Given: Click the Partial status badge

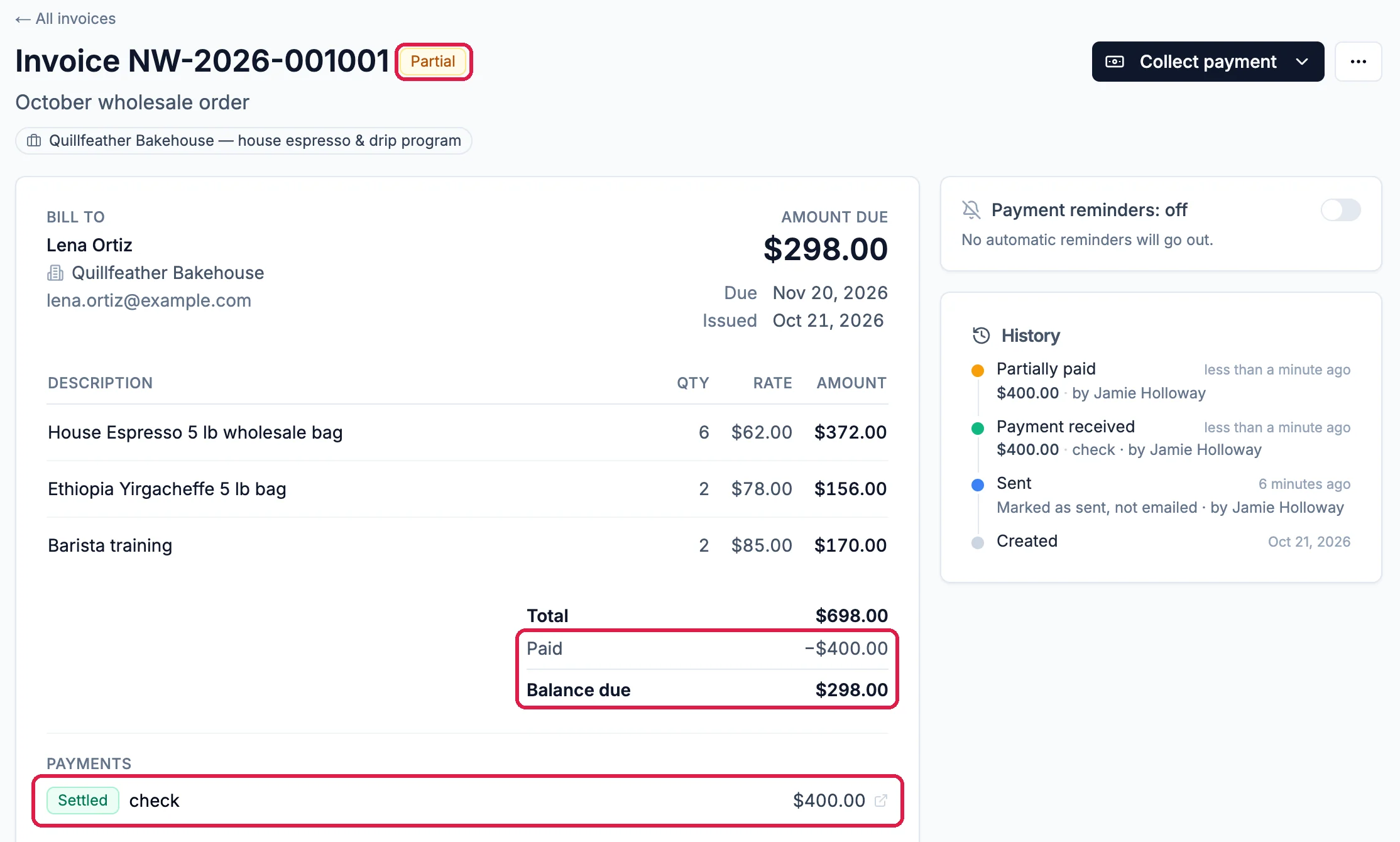Looking at the screenshot, I should point(433,62).
